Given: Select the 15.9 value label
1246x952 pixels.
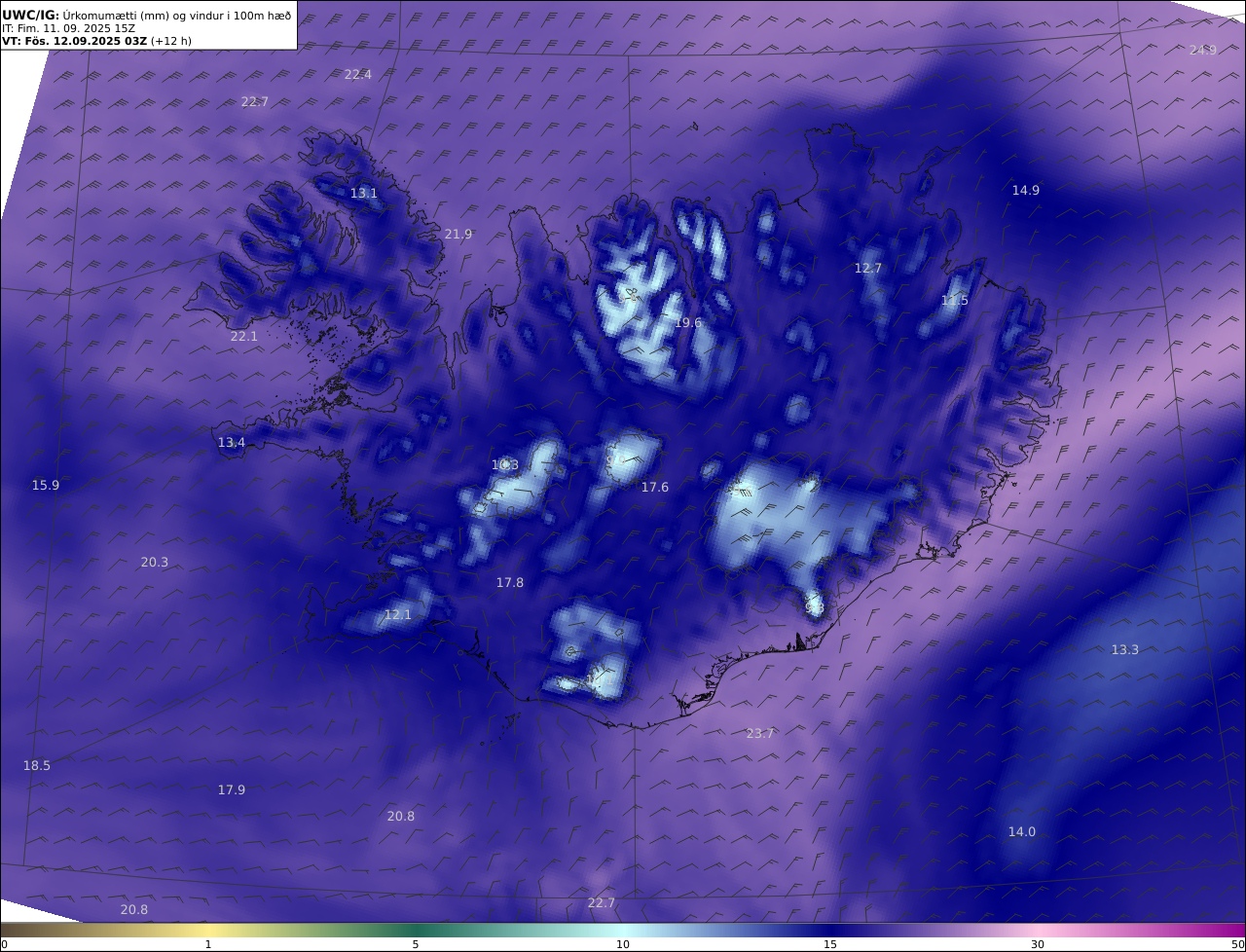Looking at the screenshot, I should pos(46,485).
